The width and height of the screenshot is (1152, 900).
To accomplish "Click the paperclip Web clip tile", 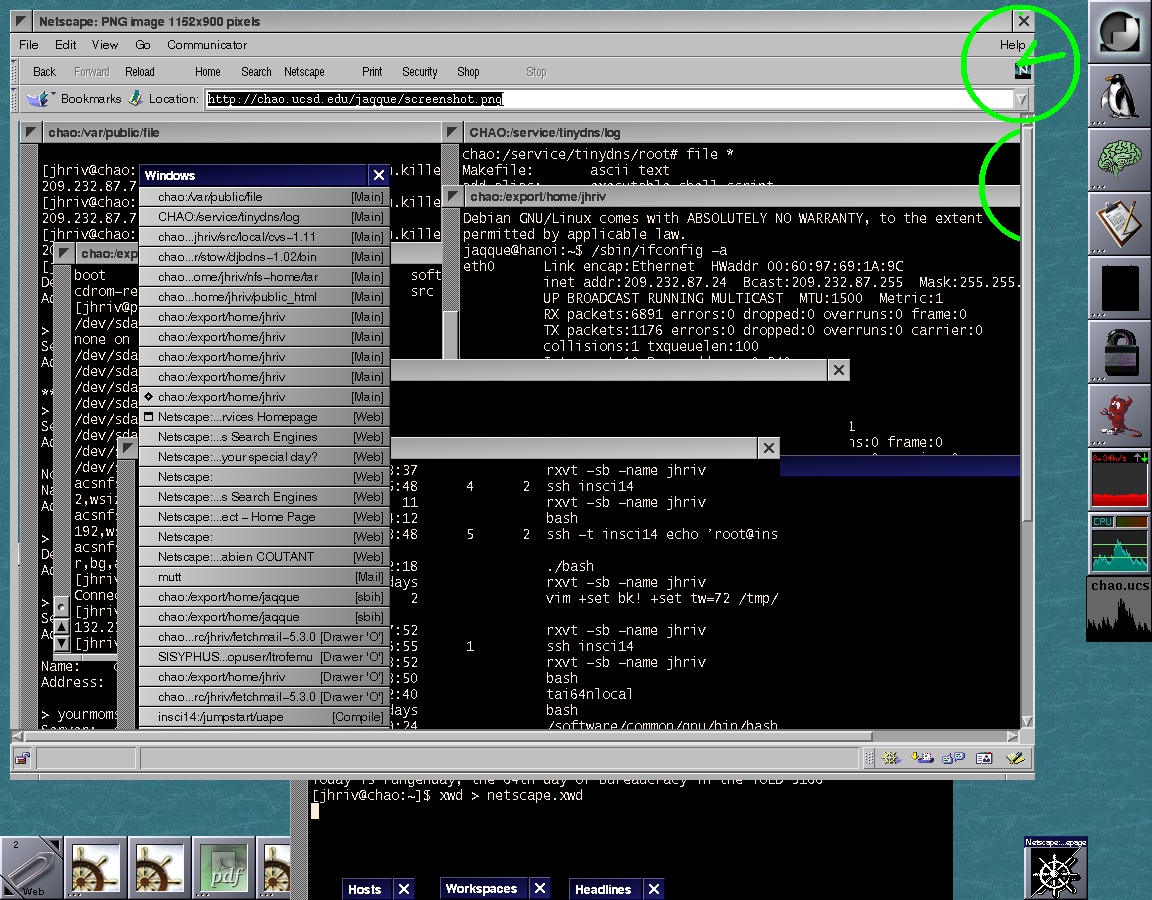I will [x=30, y=868].
